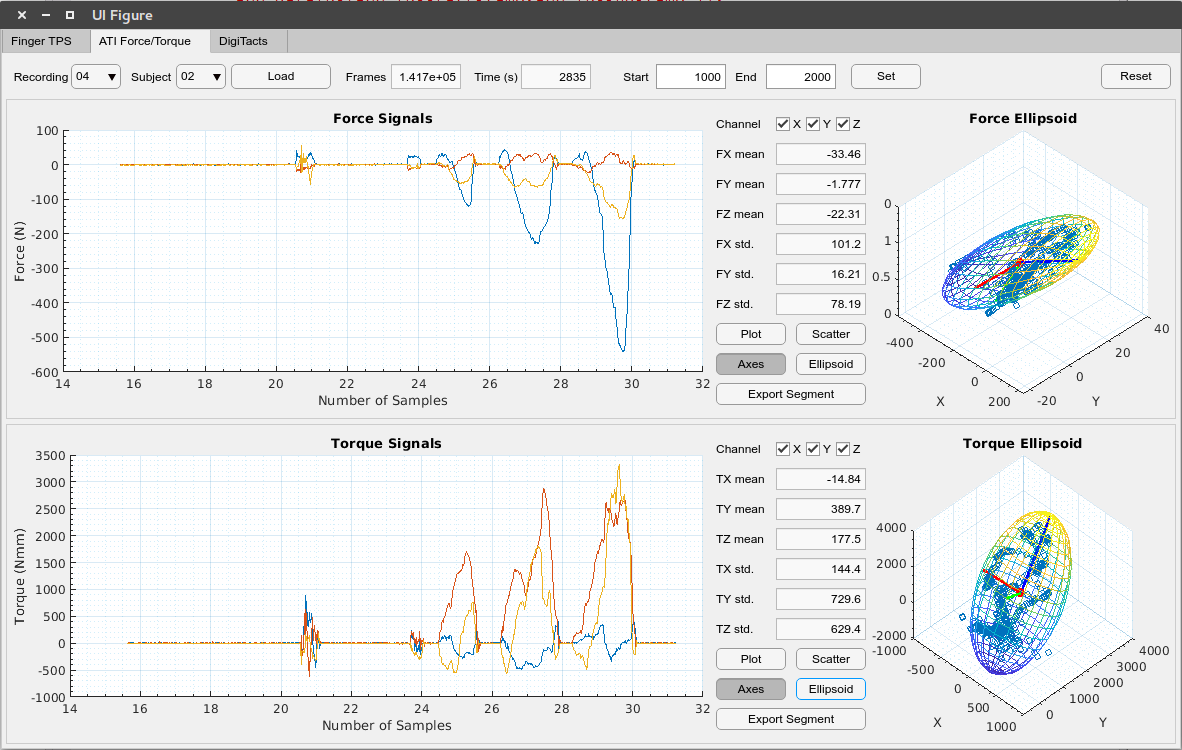Open the force Scatter view
Viewport: 1182px width, 750px height.
(830, 333)
